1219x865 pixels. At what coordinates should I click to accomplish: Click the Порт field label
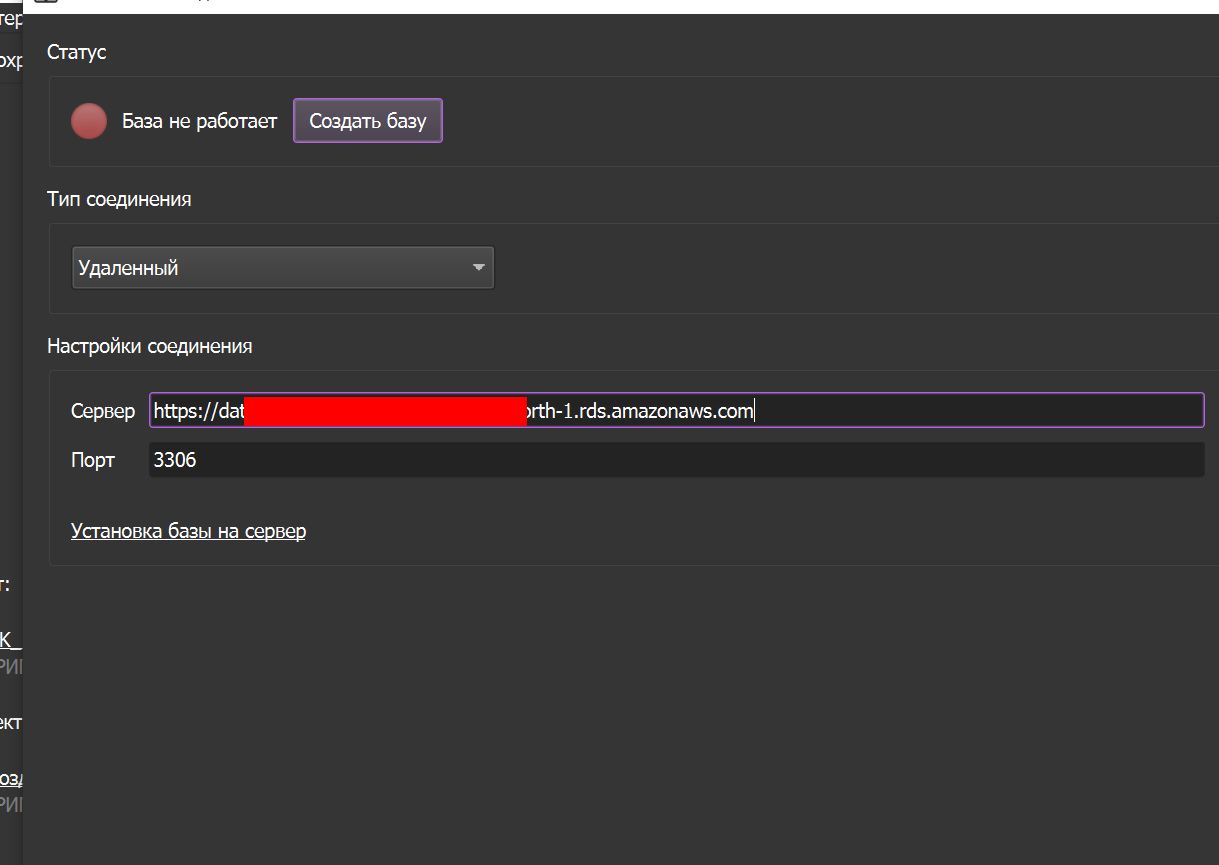92,461
